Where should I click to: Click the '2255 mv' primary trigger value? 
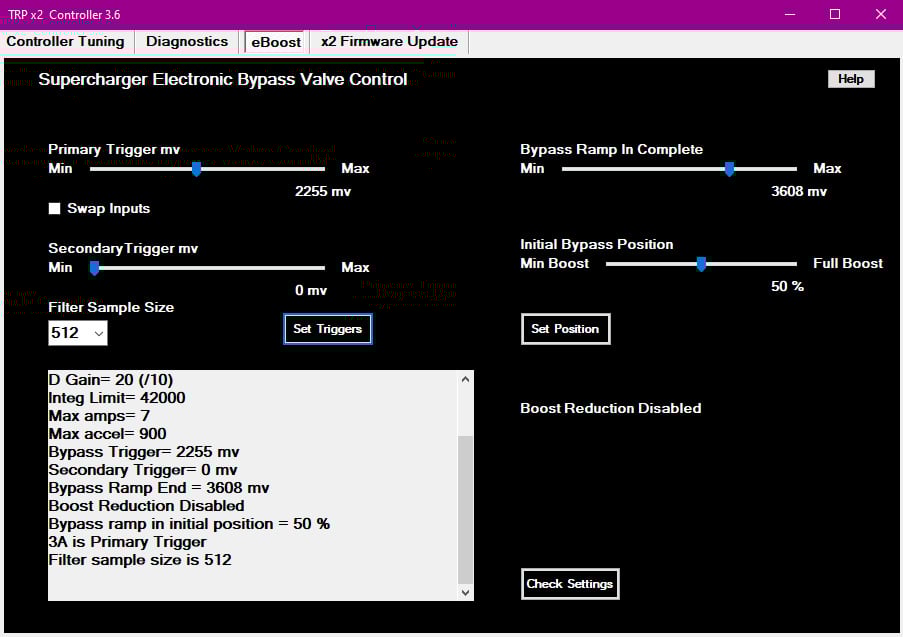pyautogui.click(x=323, y=191)
